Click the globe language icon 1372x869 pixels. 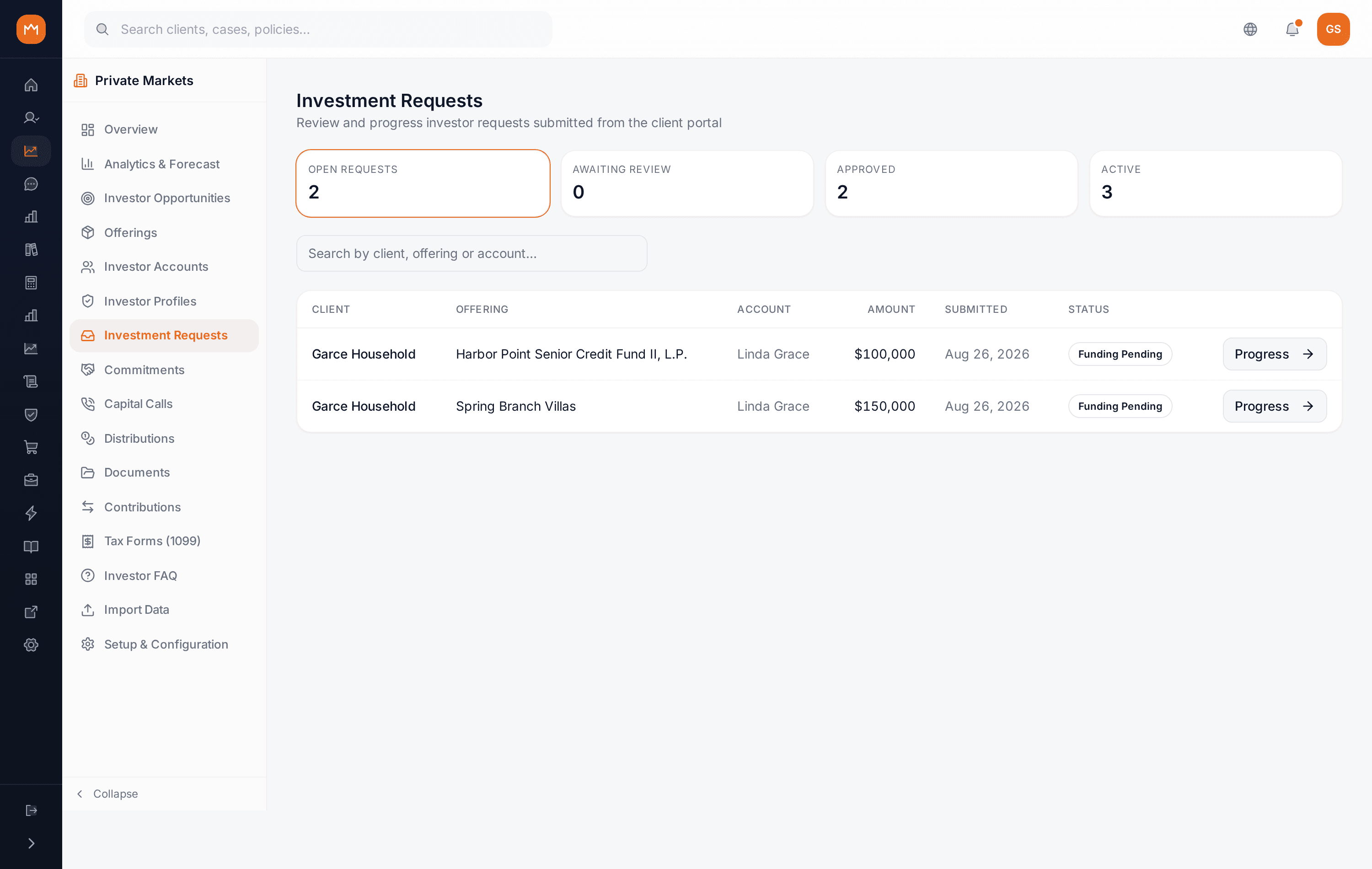click(x=1250, y=29)
